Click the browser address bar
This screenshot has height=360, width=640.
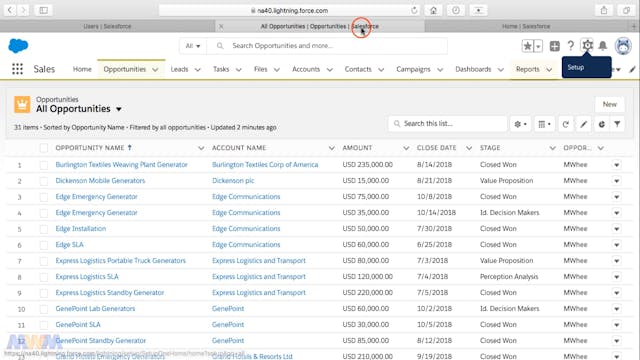pyautogui.click(x=289, y=10)
